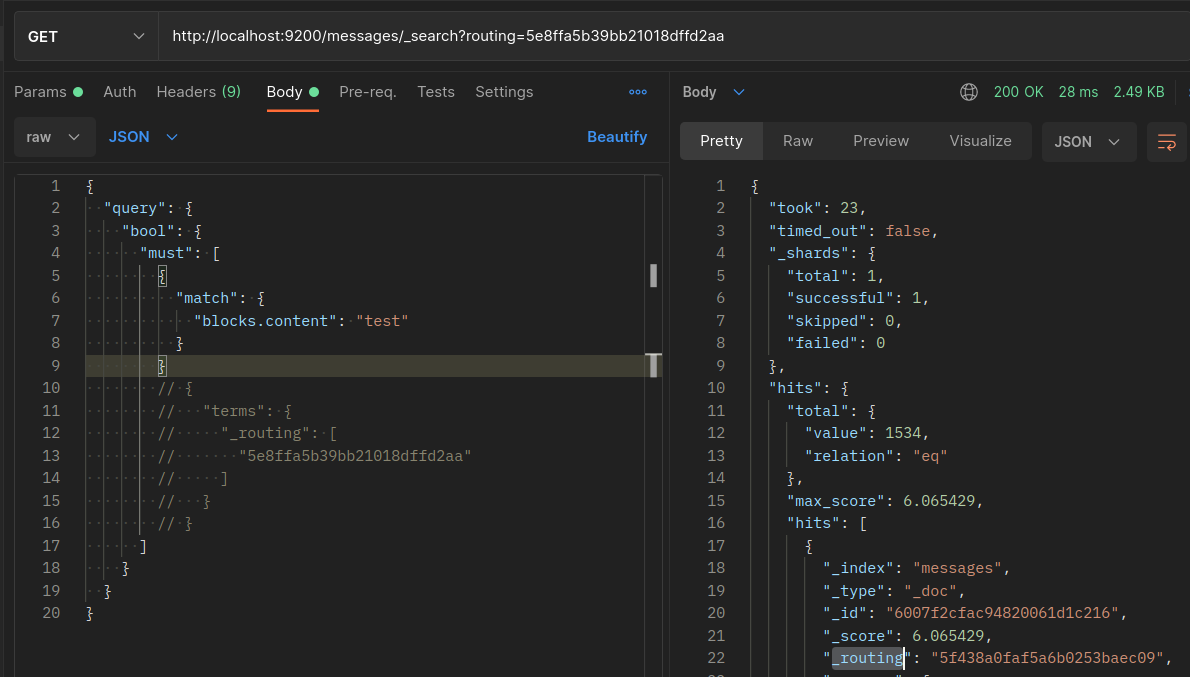Open the Tests tab
The image size is (1190, 677).
[436, 92]
